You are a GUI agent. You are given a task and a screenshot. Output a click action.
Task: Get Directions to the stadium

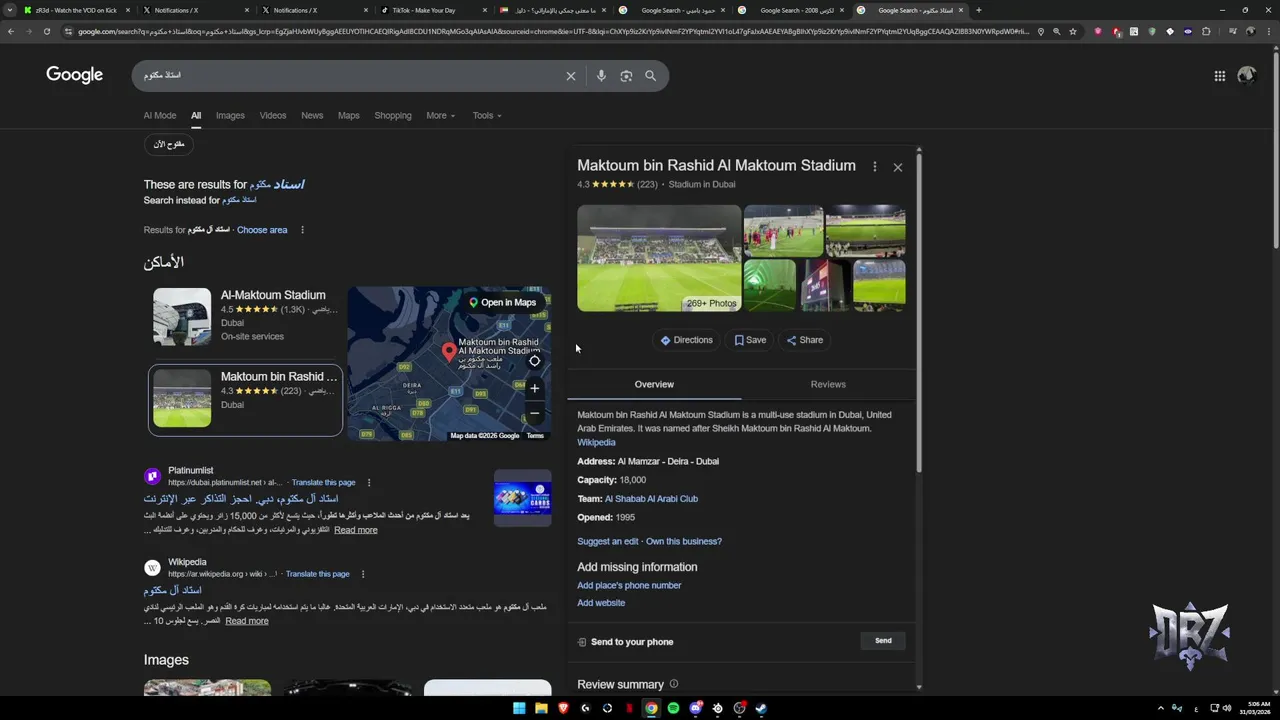click(x=686, y=340)
